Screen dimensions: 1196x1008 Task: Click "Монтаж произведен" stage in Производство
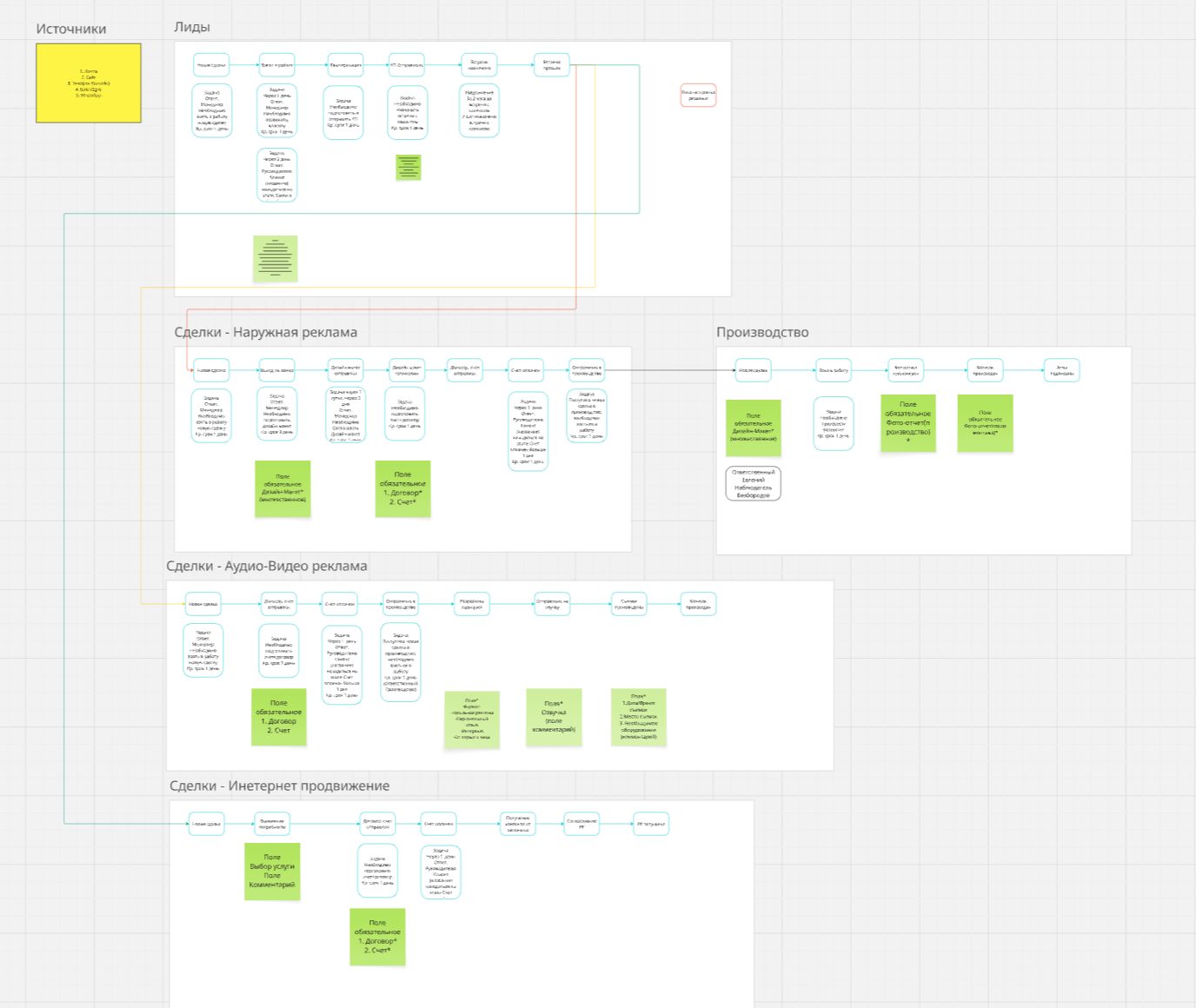[x=985, y=370]
